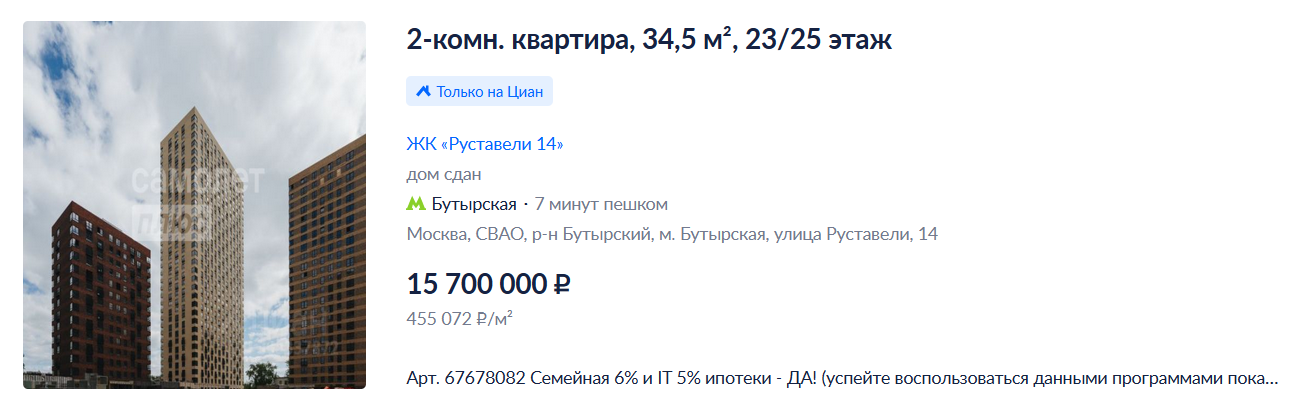Click the Циан logo icon in badge

coord(423,91)
